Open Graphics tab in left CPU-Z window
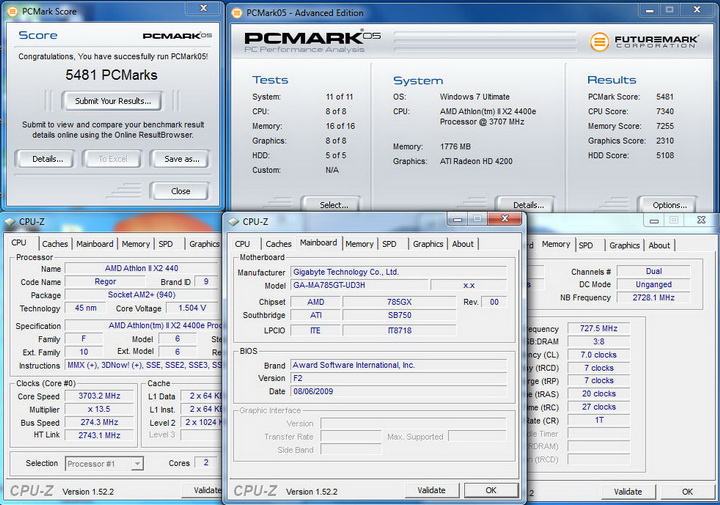 [204, 244]
